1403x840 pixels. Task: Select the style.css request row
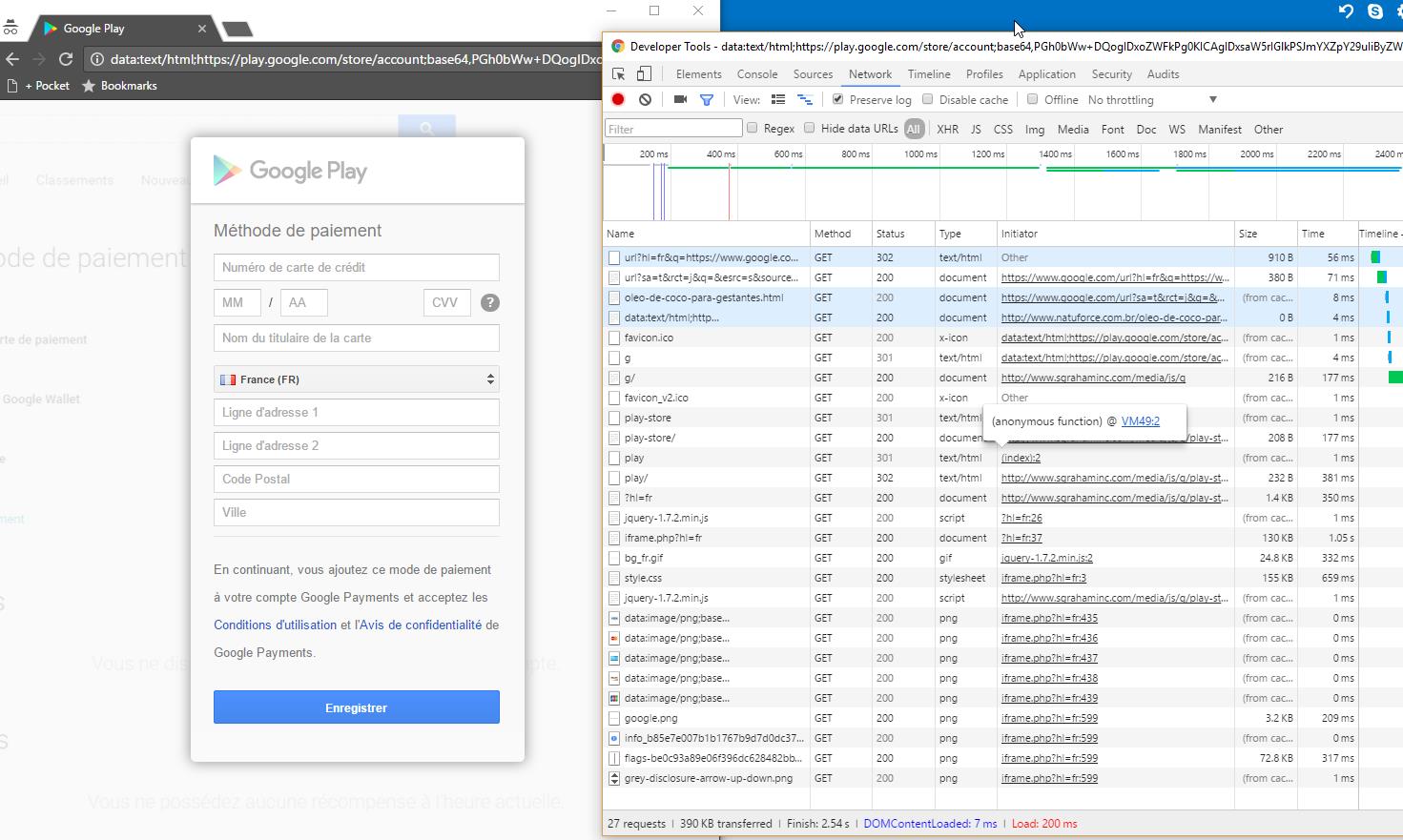pyautogui.click(x=1002, y=578)
